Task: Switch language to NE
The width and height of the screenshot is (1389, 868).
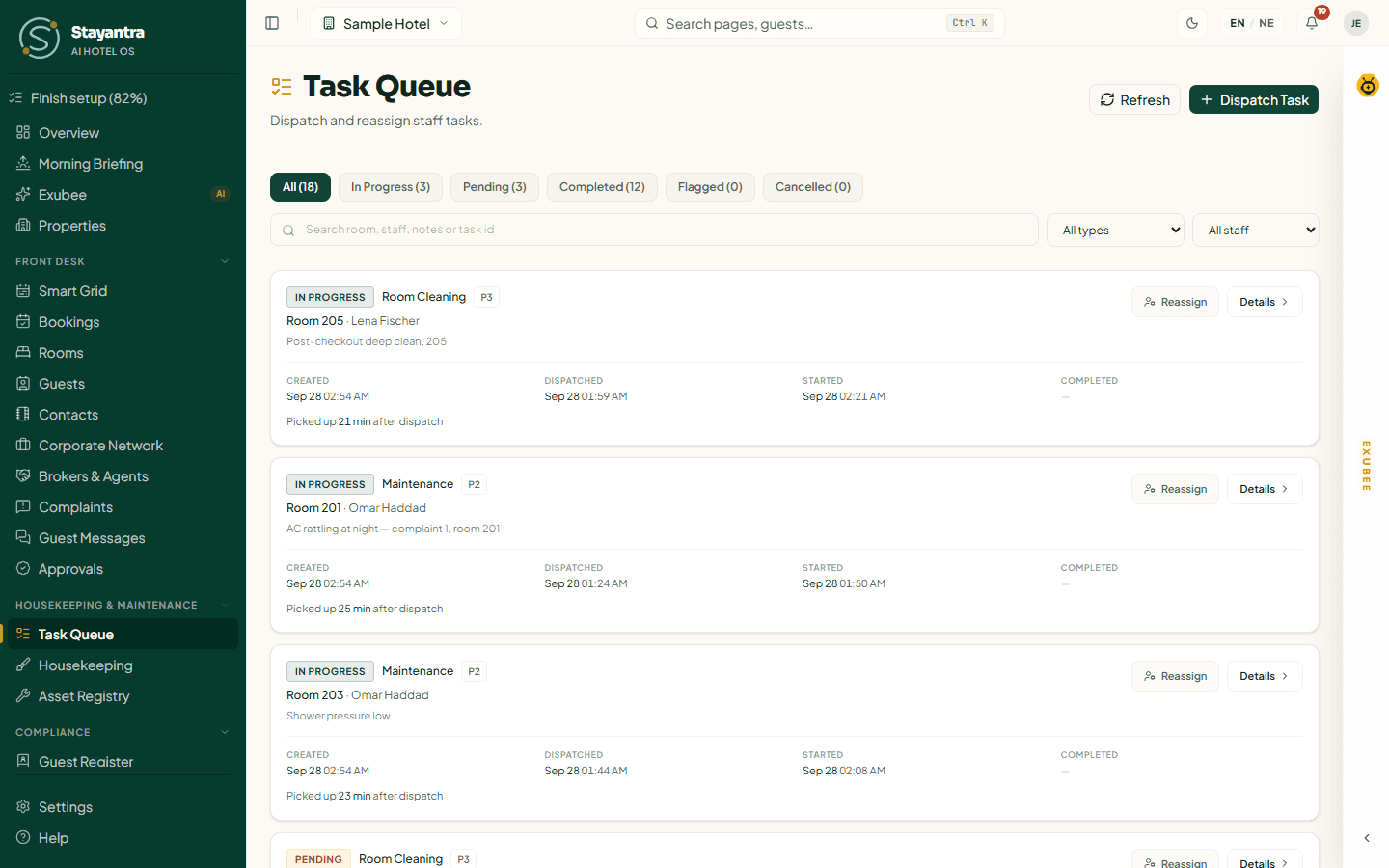Action: tap(1266, 23)
